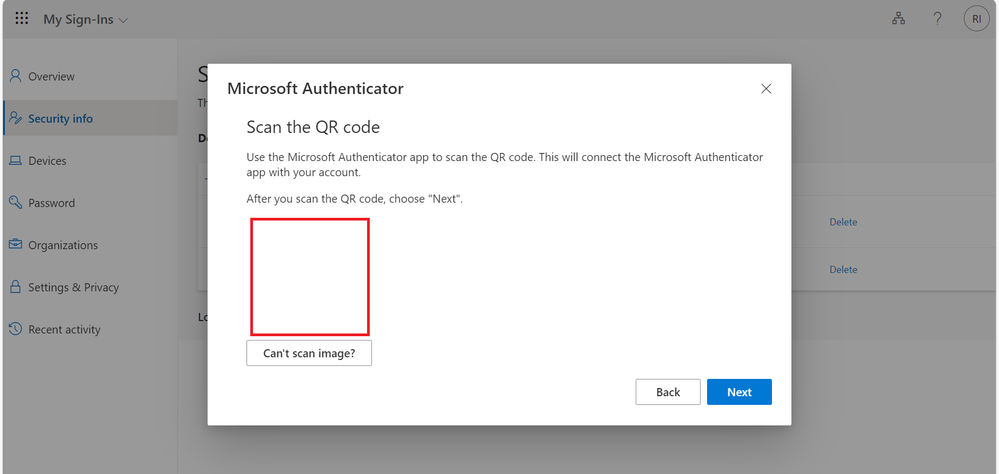Go Back in the Authenticator dialog
Image resolution: width=999 pixels, height=474 pixels.
(668, 392)
